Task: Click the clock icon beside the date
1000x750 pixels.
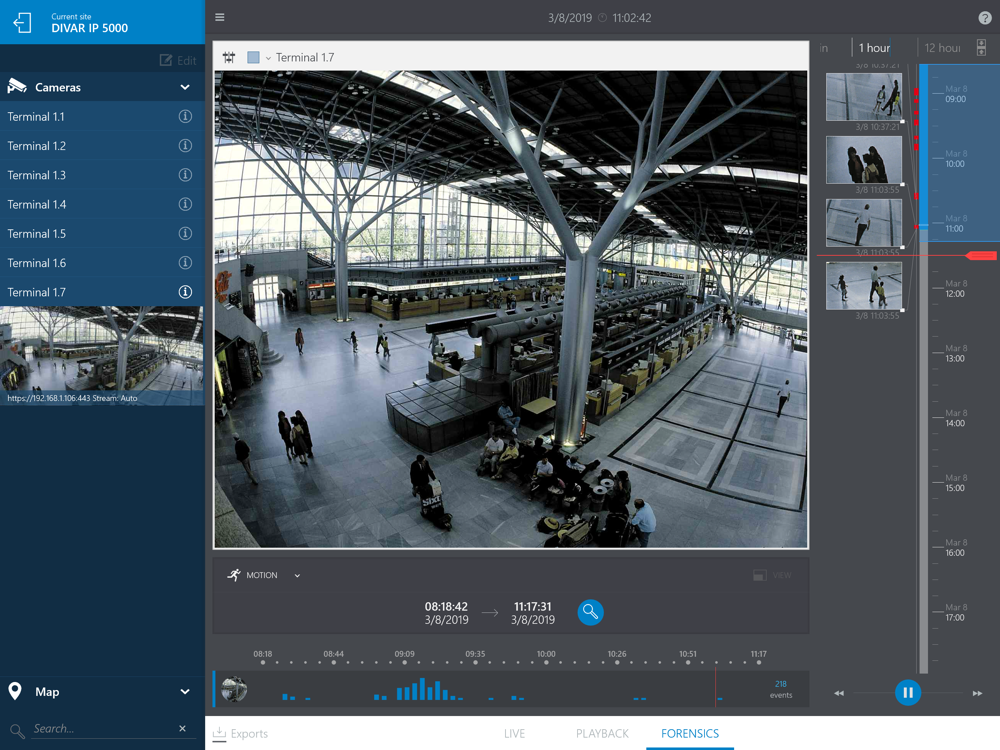Action: click(x=602, y=18)
